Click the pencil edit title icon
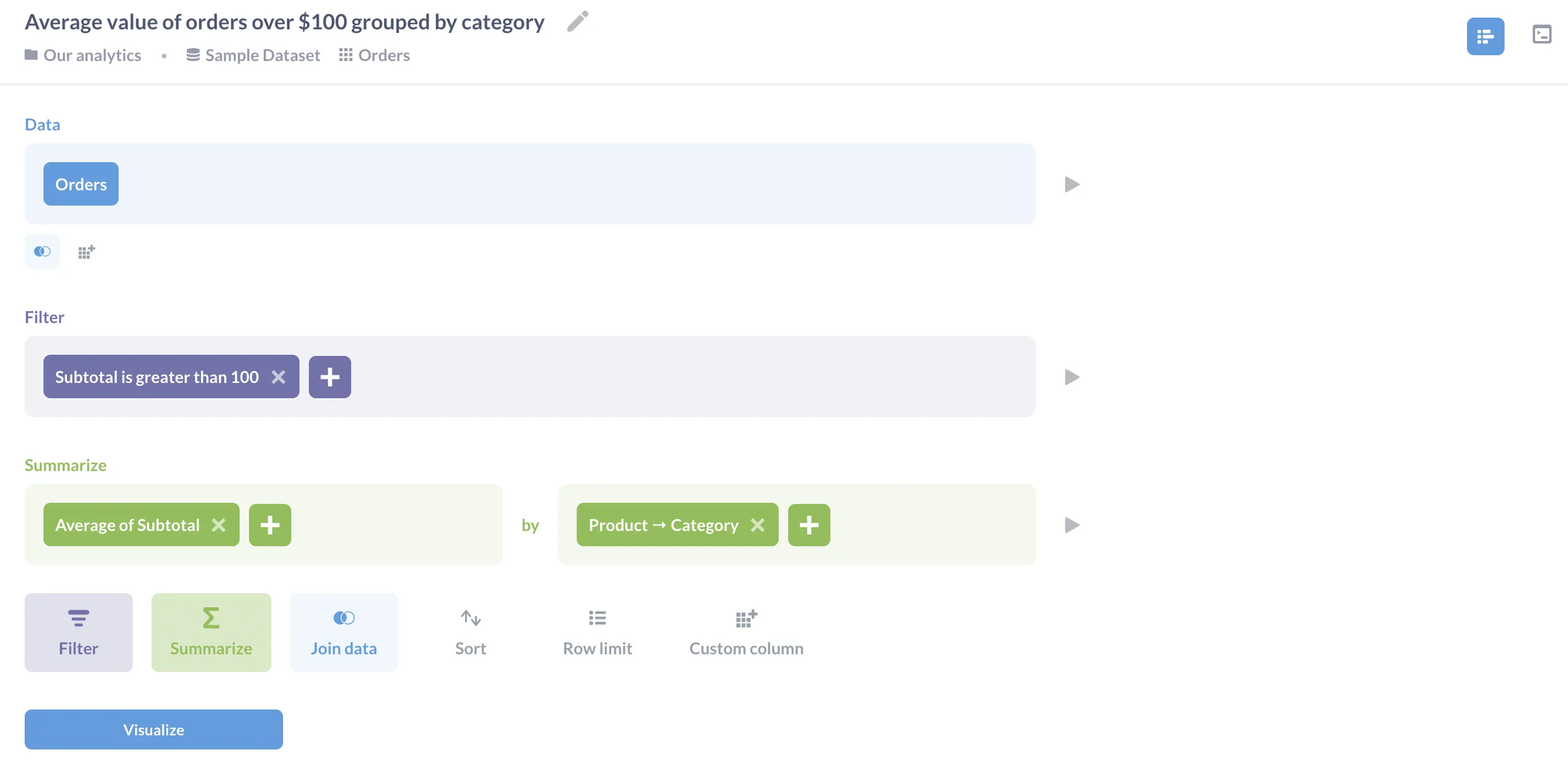The height and width of the screenshot is (780, 1568). click(577, 21)
